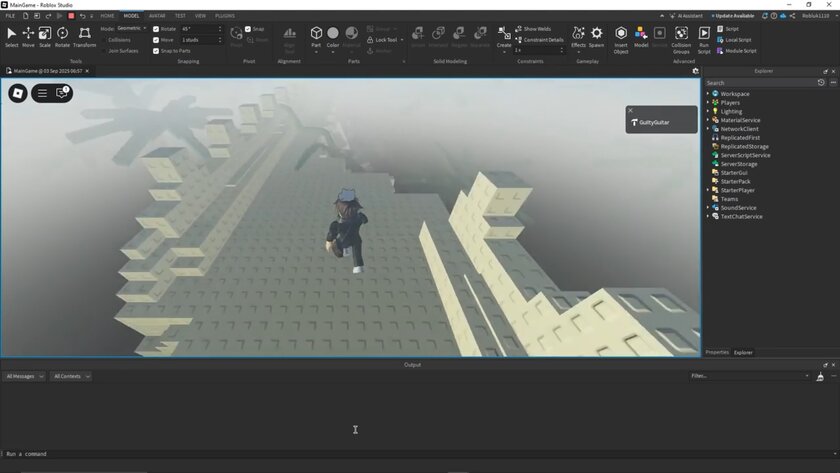The image size is (840, 473).
Task: Switch to the HOME ribbon tab
Action: click(x=107, y=16)
